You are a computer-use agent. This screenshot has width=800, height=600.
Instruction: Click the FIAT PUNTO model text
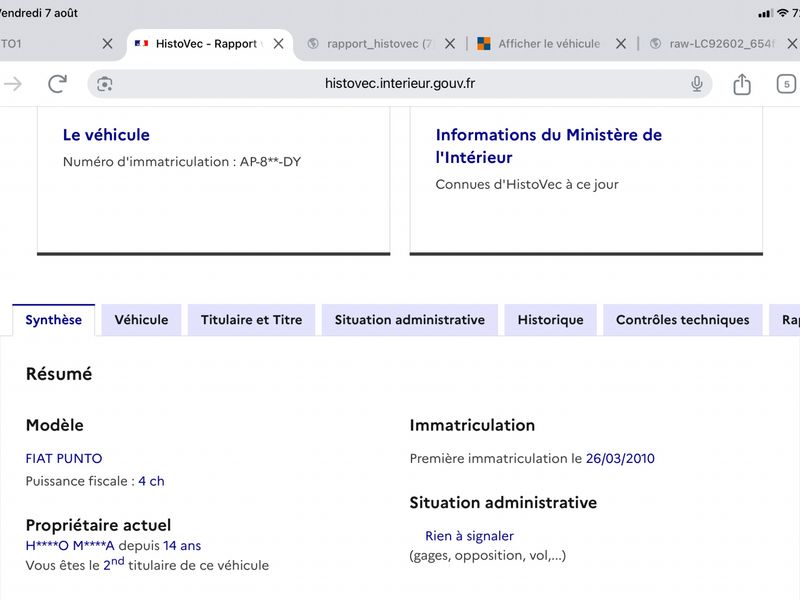pyautogui.click(x=64, y=459)
